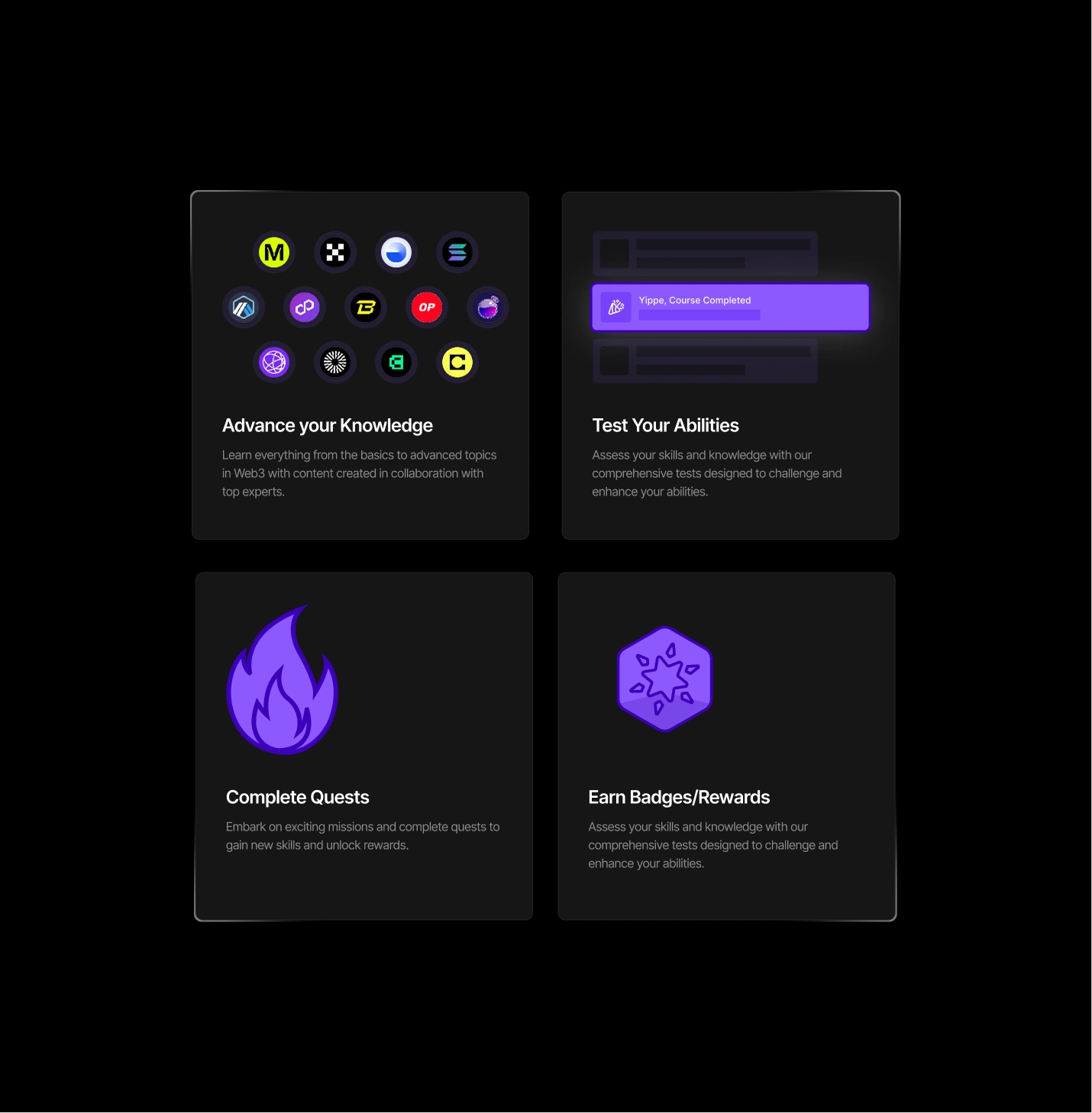Click the party popper icon in notification
Viewport: 1092px width, 1113px height.
pos(616,308)
